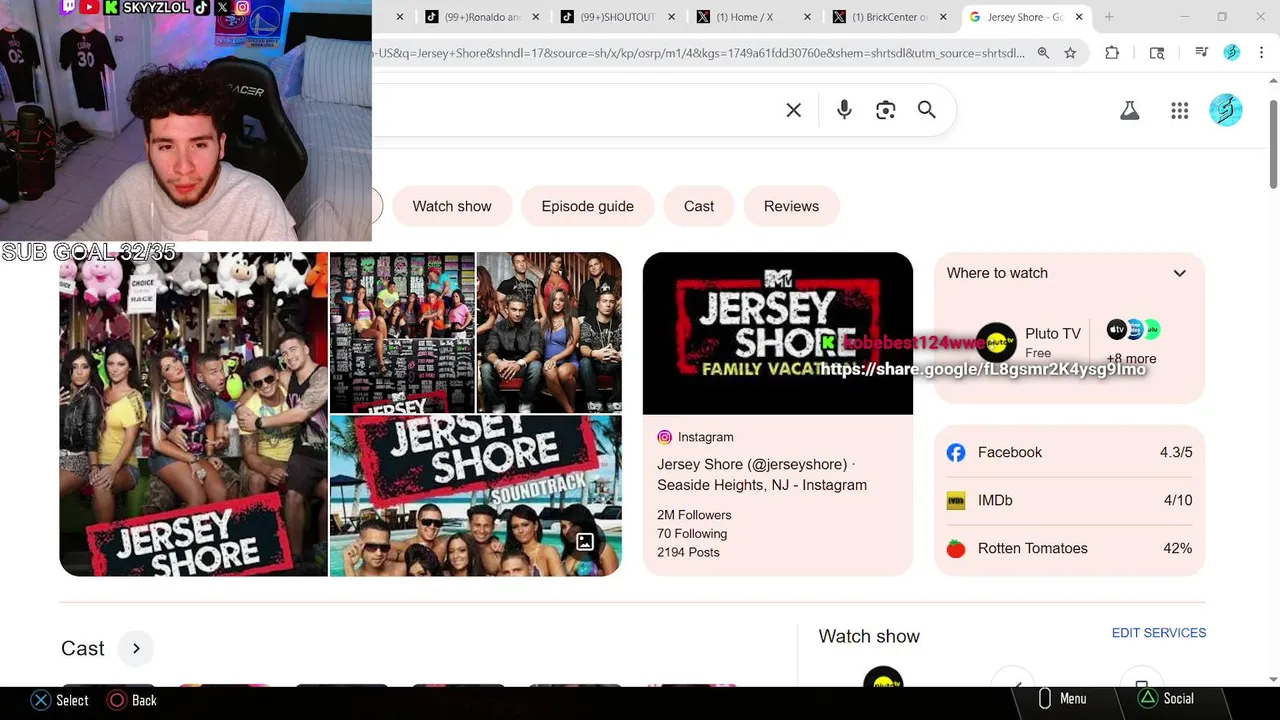Bookmark this page with the star icon
The height and width of the screenshot is (720, 1280).
pyautogui.click(x=1070, y=53)
